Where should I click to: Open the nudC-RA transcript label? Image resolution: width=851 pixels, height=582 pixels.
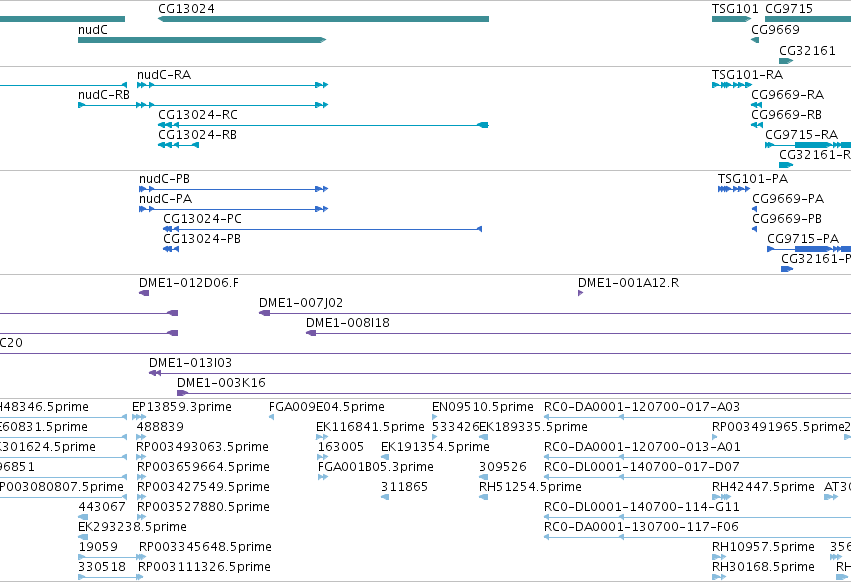click(164, 75)
